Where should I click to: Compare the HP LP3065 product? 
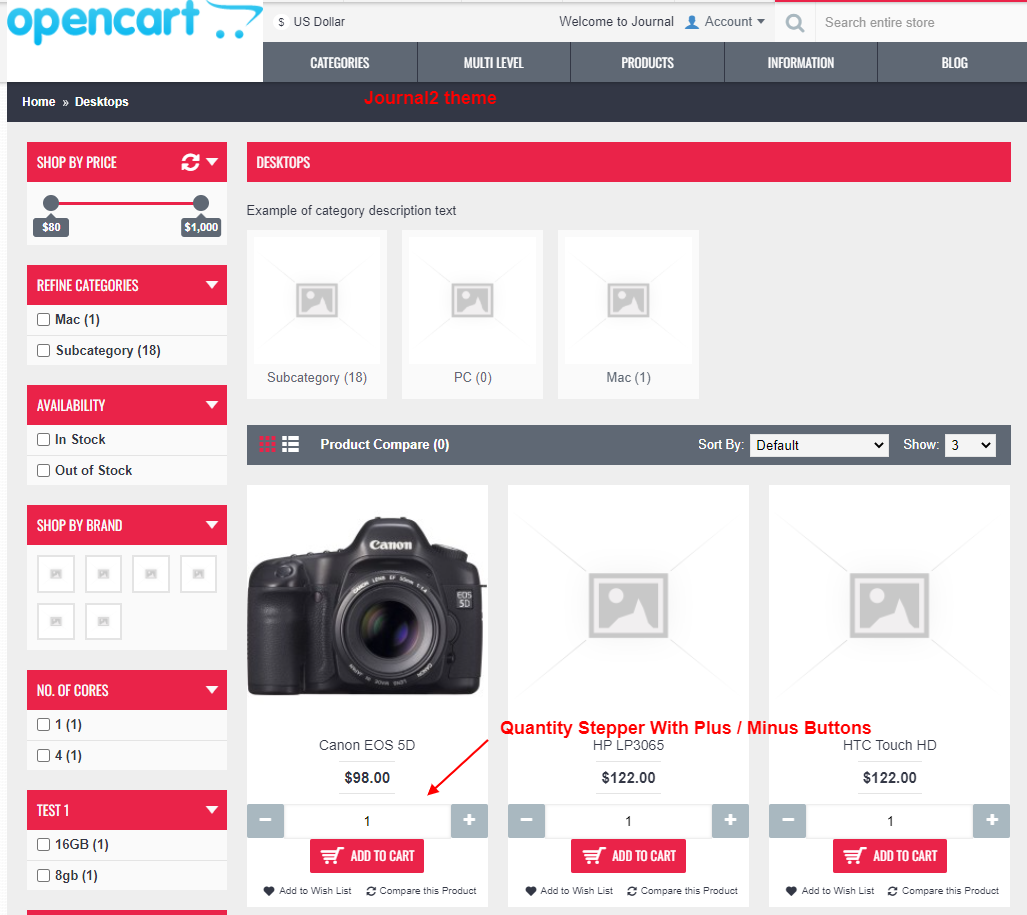pyautogui.click(x=682, y=891)
